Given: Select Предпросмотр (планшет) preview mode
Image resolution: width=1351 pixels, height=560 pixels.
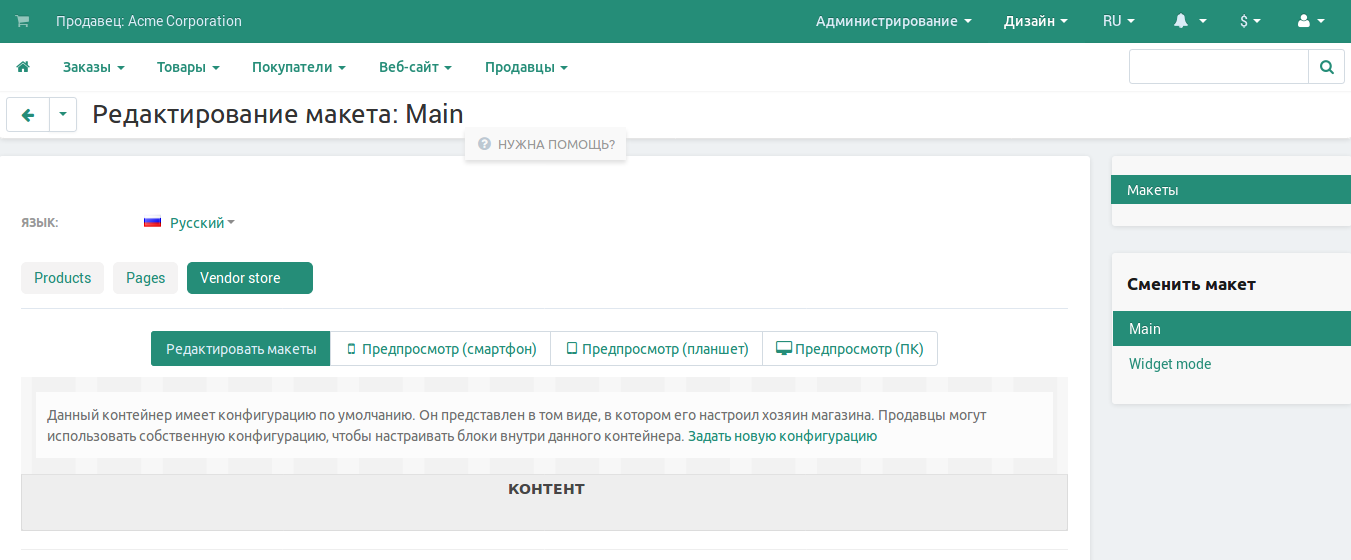Looking at the screenshot, I should coord(657,349).
